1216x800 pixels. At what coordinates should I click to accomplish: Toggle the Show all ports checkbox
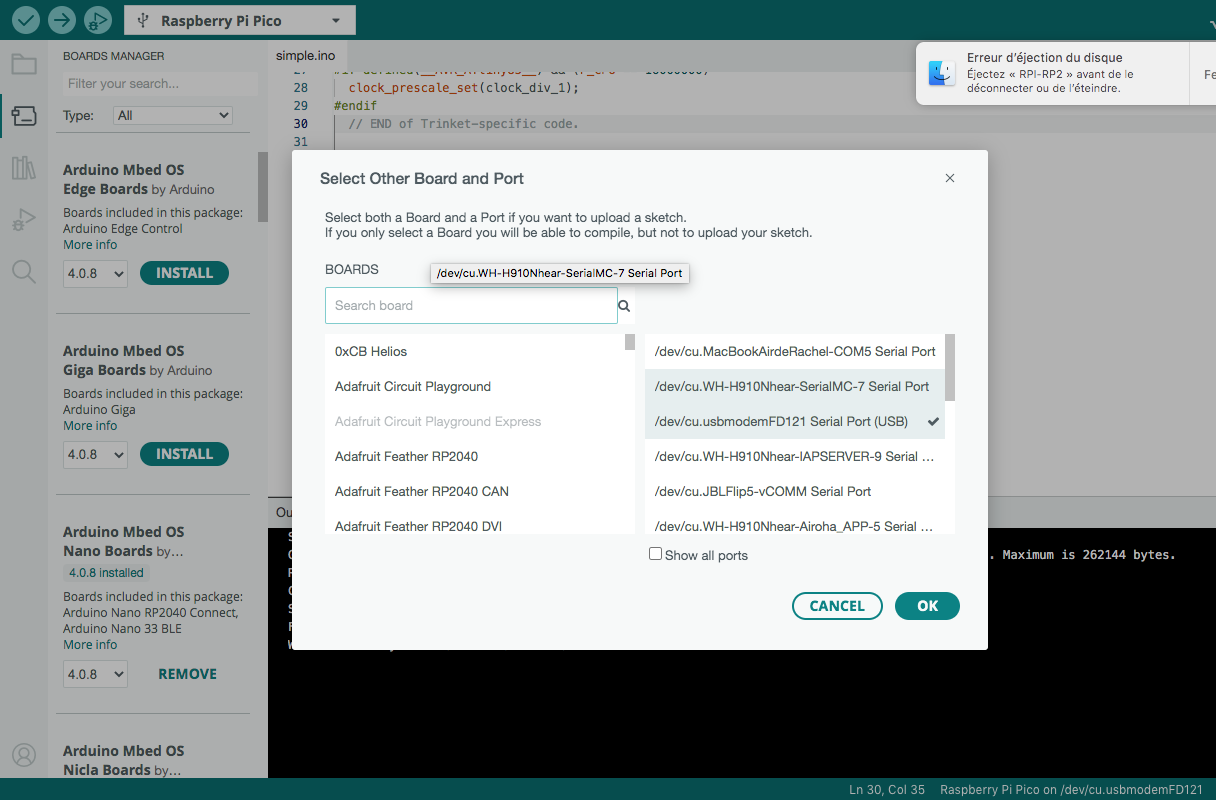pos(656,554)
